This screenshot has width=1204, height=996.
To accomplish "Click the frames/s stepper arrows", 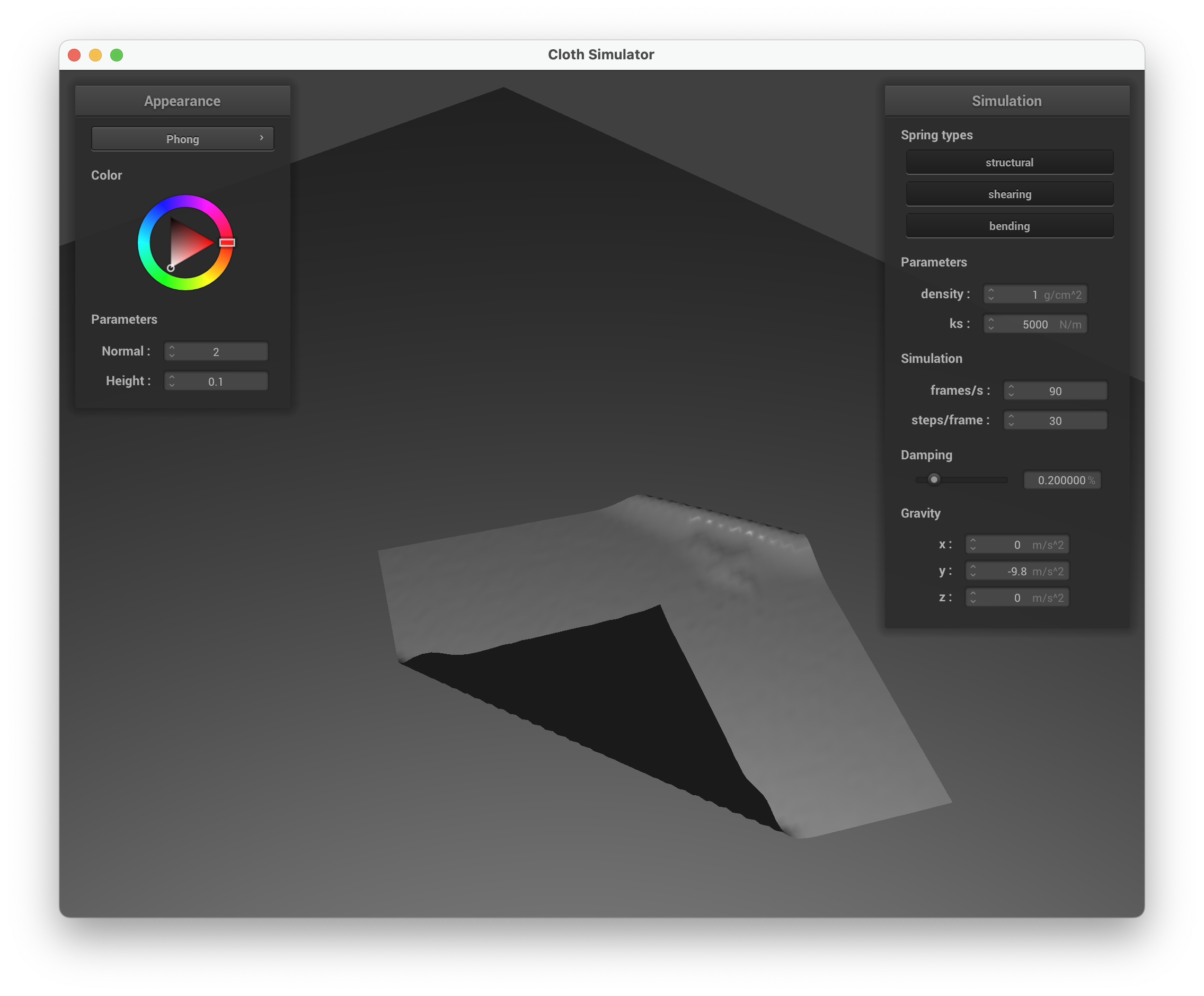I will tap(1011, 391).
